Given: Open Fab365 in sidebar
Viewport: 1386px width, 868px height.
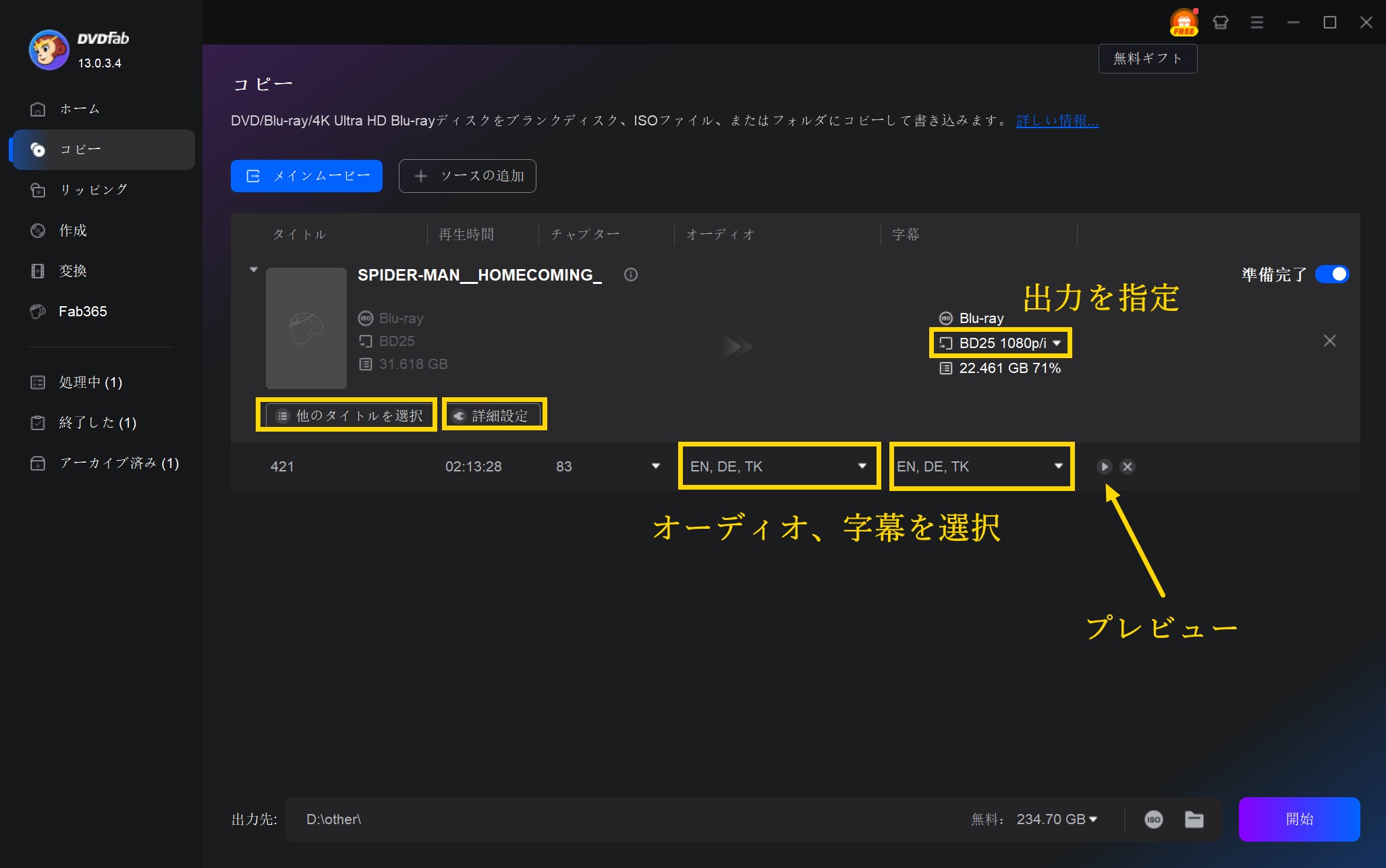Looking at the screenshot, I should tap(103, 311).
